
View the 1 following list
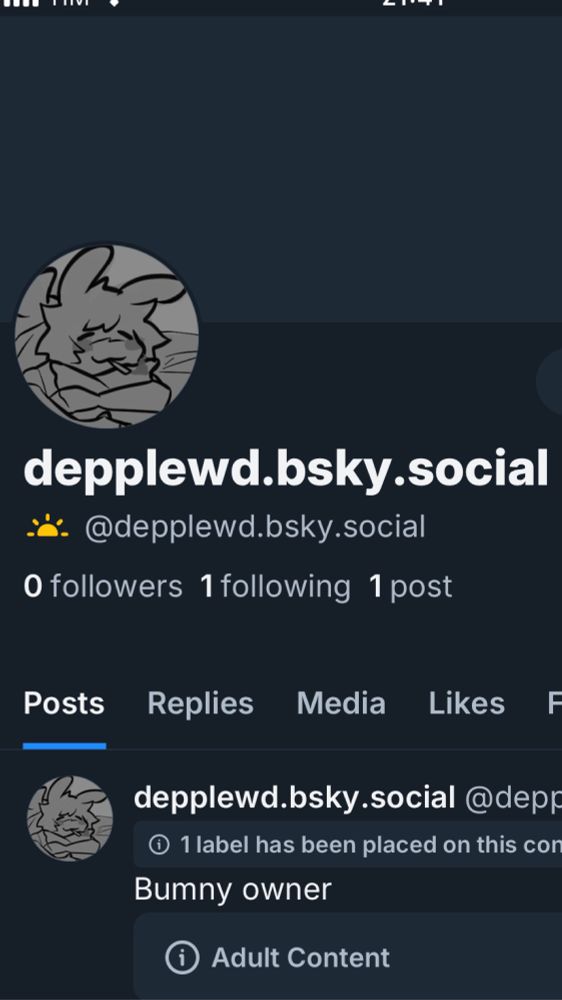click(275, 586)
